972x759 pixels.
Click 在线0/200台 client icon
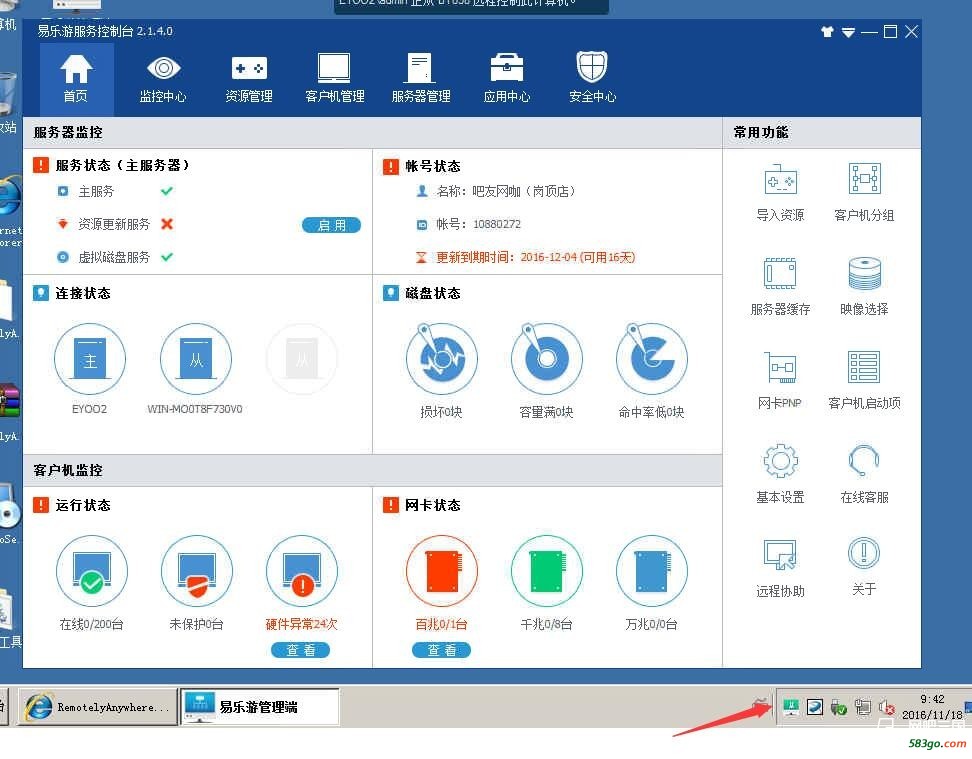[x=92, y=571]
